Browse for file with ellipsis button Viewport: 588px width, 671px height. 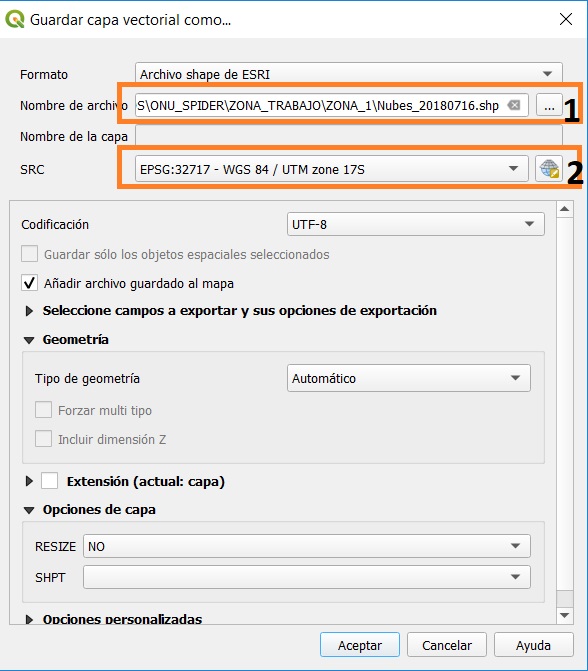click(x=549, y=105)
